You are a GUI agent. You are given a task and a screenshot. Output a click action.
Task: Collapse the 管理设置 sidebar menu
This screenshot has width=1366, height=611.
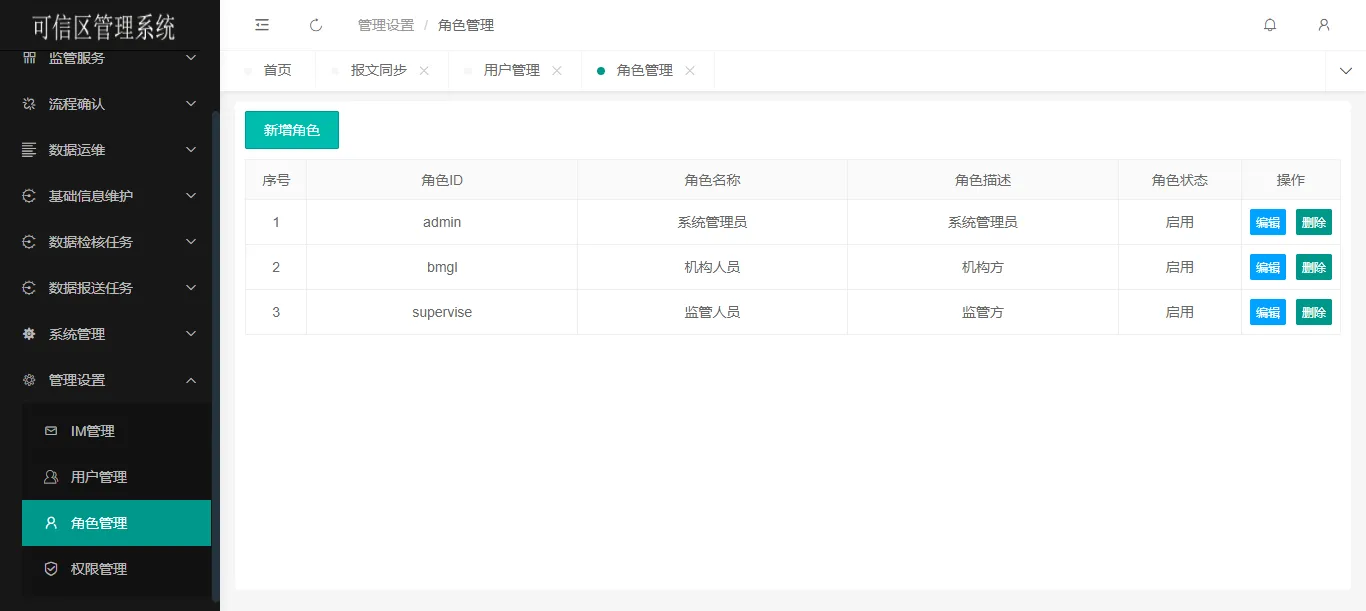pos(110,380)
